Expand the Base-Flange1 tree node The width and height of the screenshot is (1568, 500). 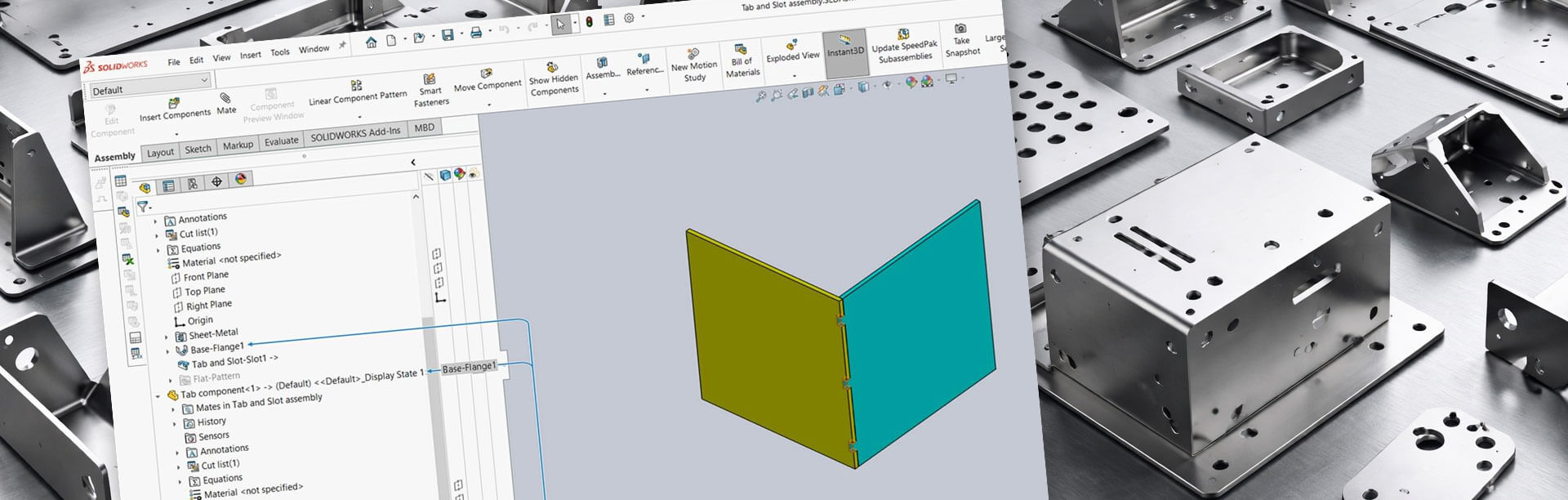click(168, 351)
